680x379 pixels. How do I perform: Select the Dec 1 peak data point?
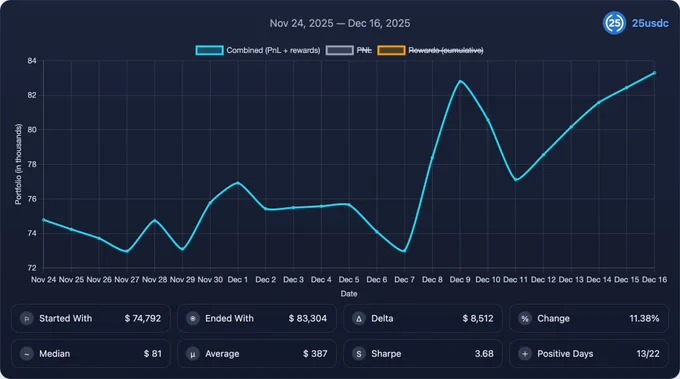238,183
